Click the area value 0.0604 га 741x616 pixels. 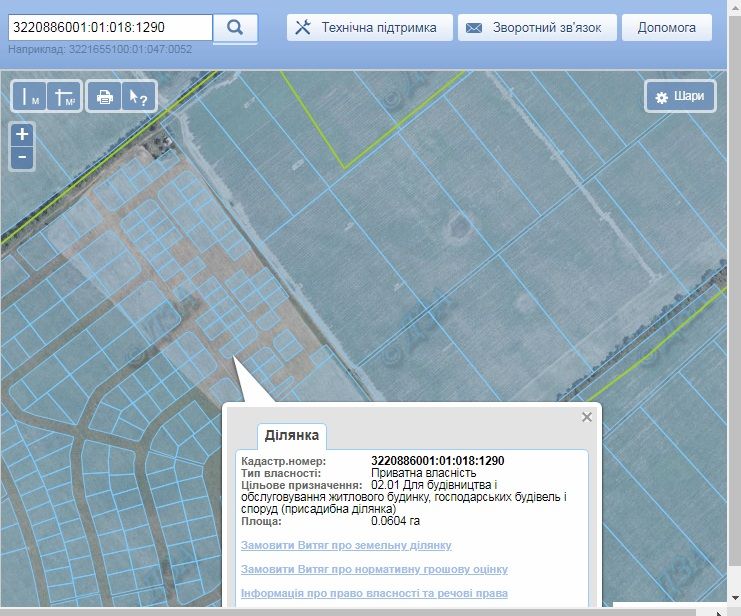(396, 521)
